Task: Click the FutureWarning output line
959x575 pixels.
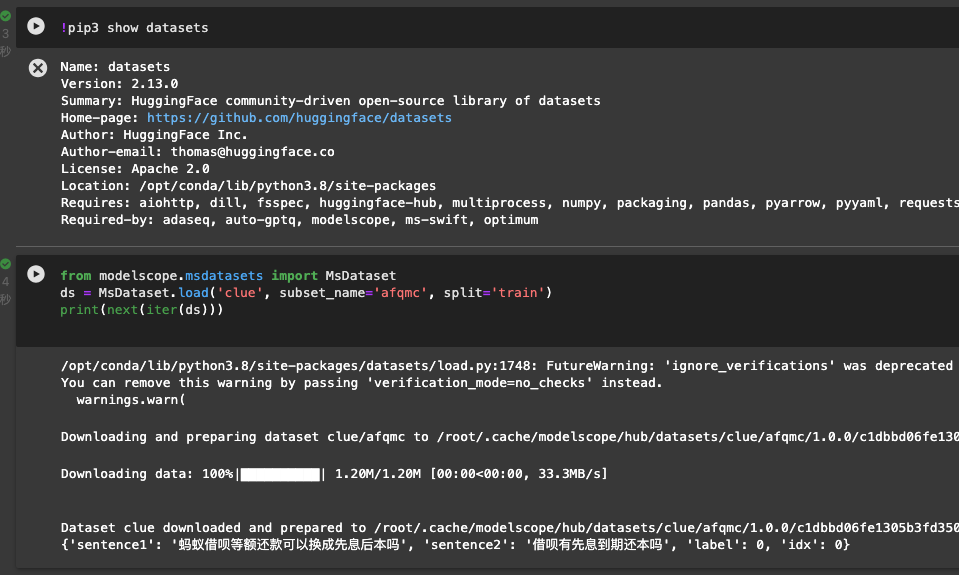Action: coord(500,366)
